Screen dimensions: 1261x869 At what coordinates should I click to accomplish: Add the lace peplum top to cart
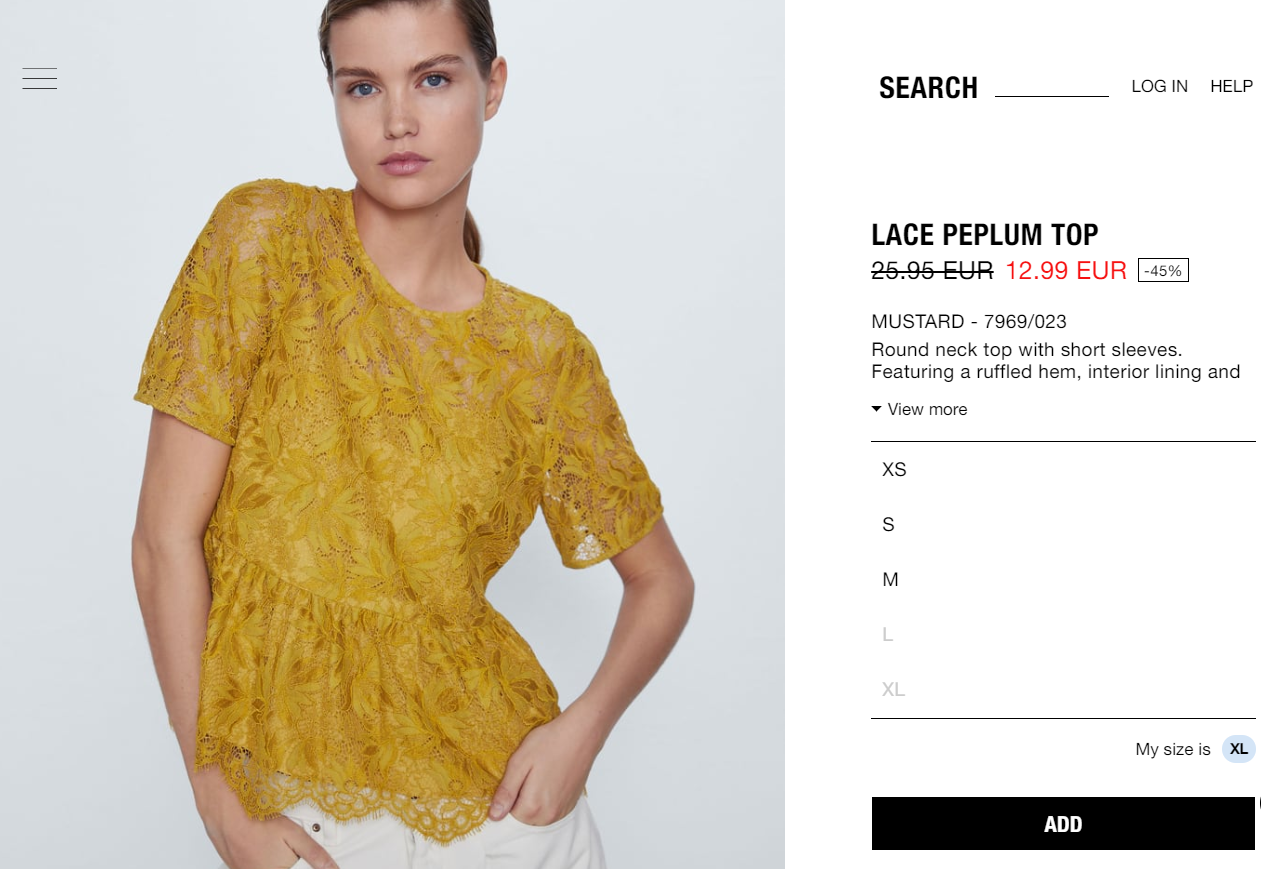click(x=1063, y=824)
